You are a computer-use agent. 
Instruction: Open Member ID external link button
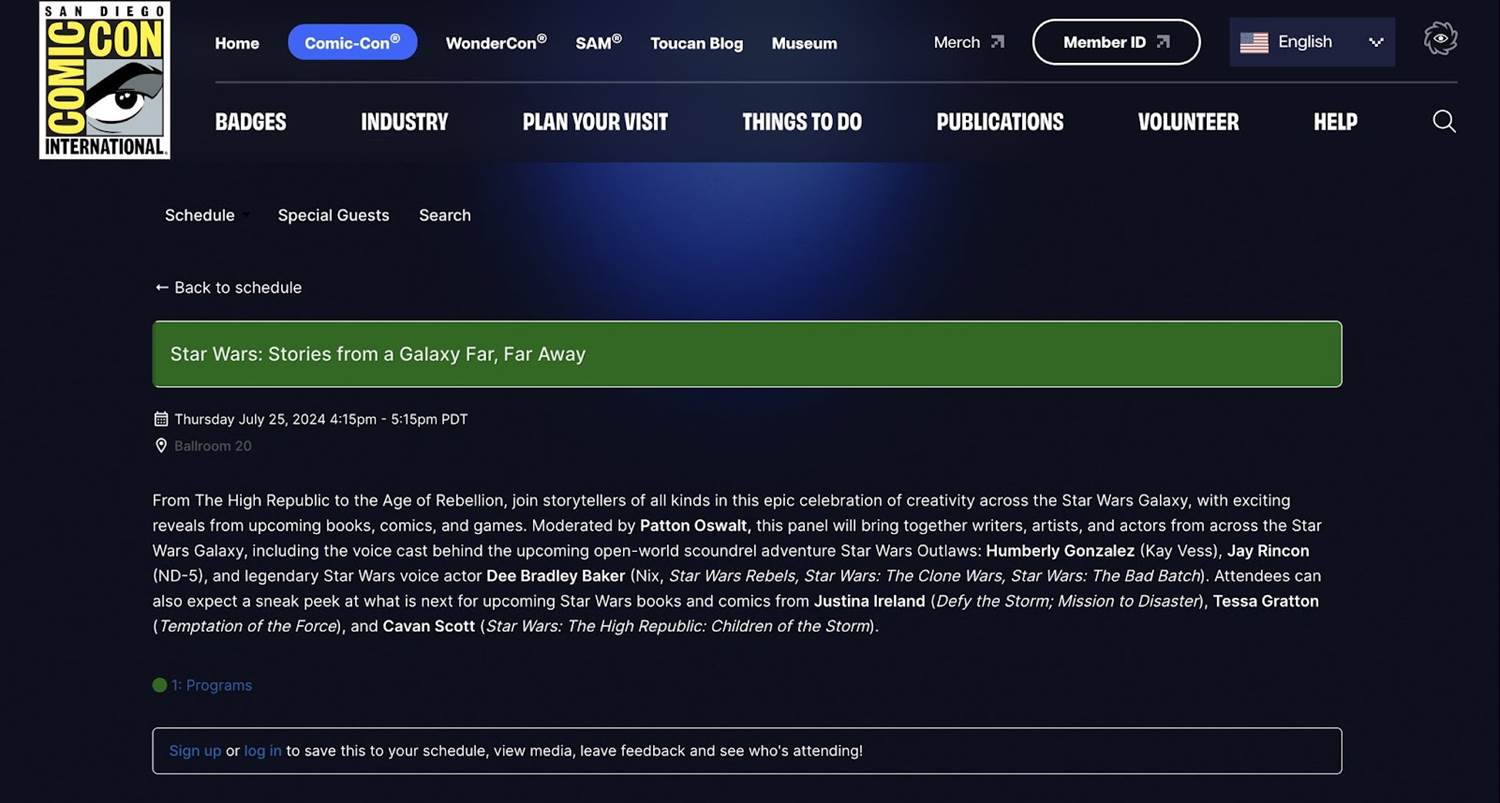(x=1115, y=42)
